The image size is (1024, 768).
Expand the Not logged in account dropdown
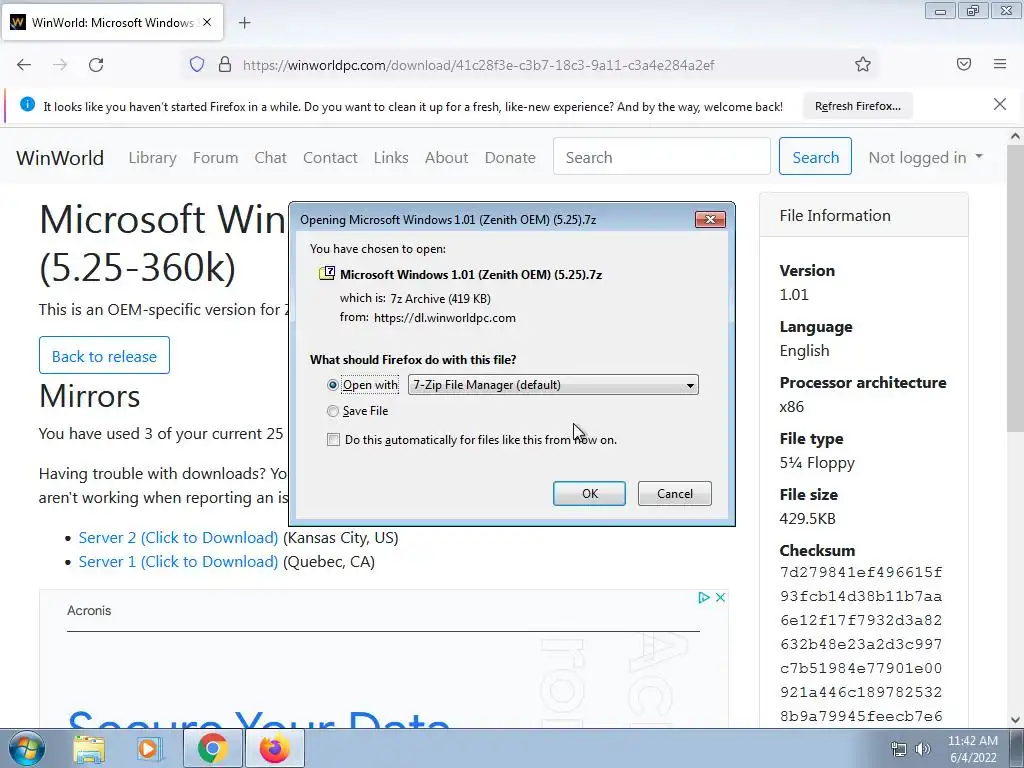click(x=925, y=157)
